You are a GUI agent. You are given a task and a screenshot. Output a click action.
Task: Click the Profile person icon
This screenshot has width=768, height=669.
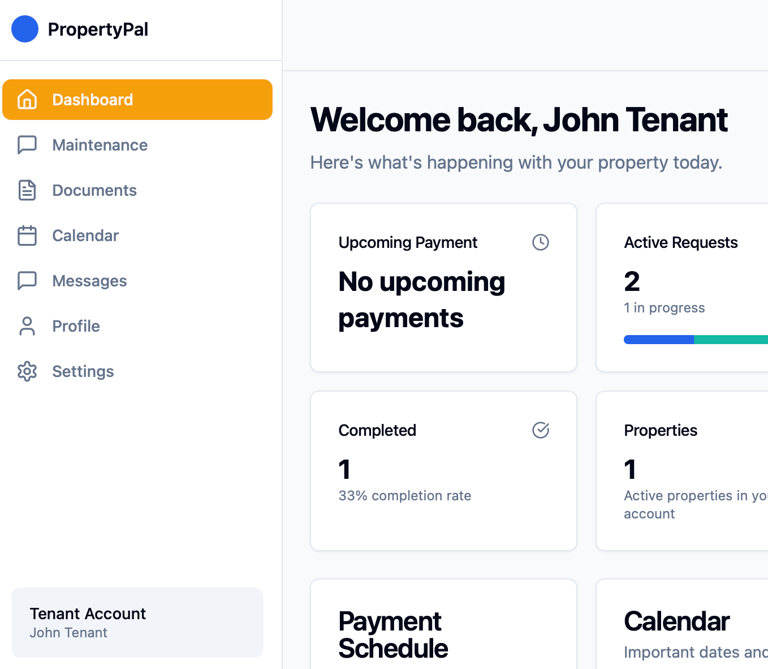[27, 326]
